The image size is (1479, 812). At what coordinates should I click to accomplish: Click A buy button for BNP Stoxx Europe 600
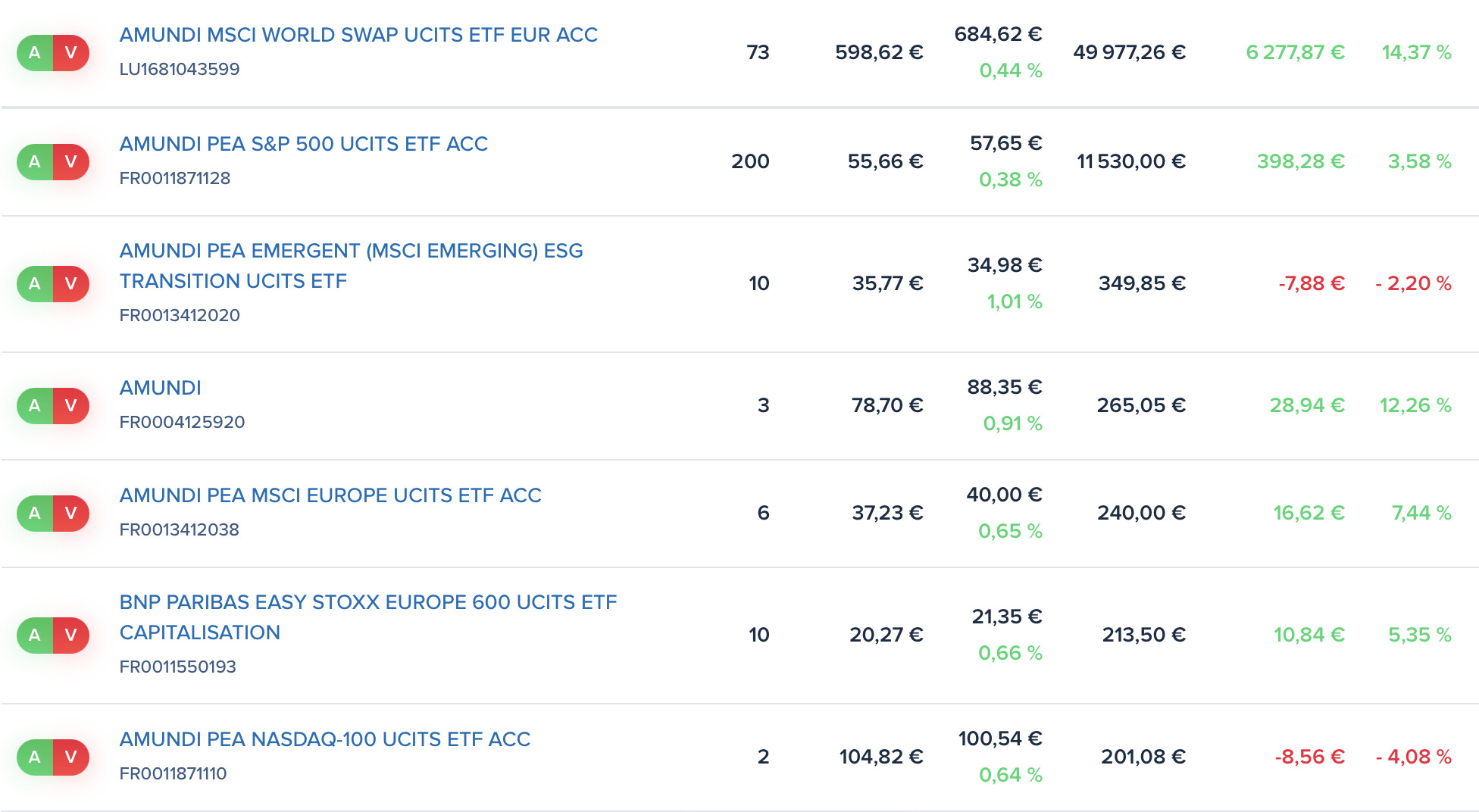click(x=35, y=636)
